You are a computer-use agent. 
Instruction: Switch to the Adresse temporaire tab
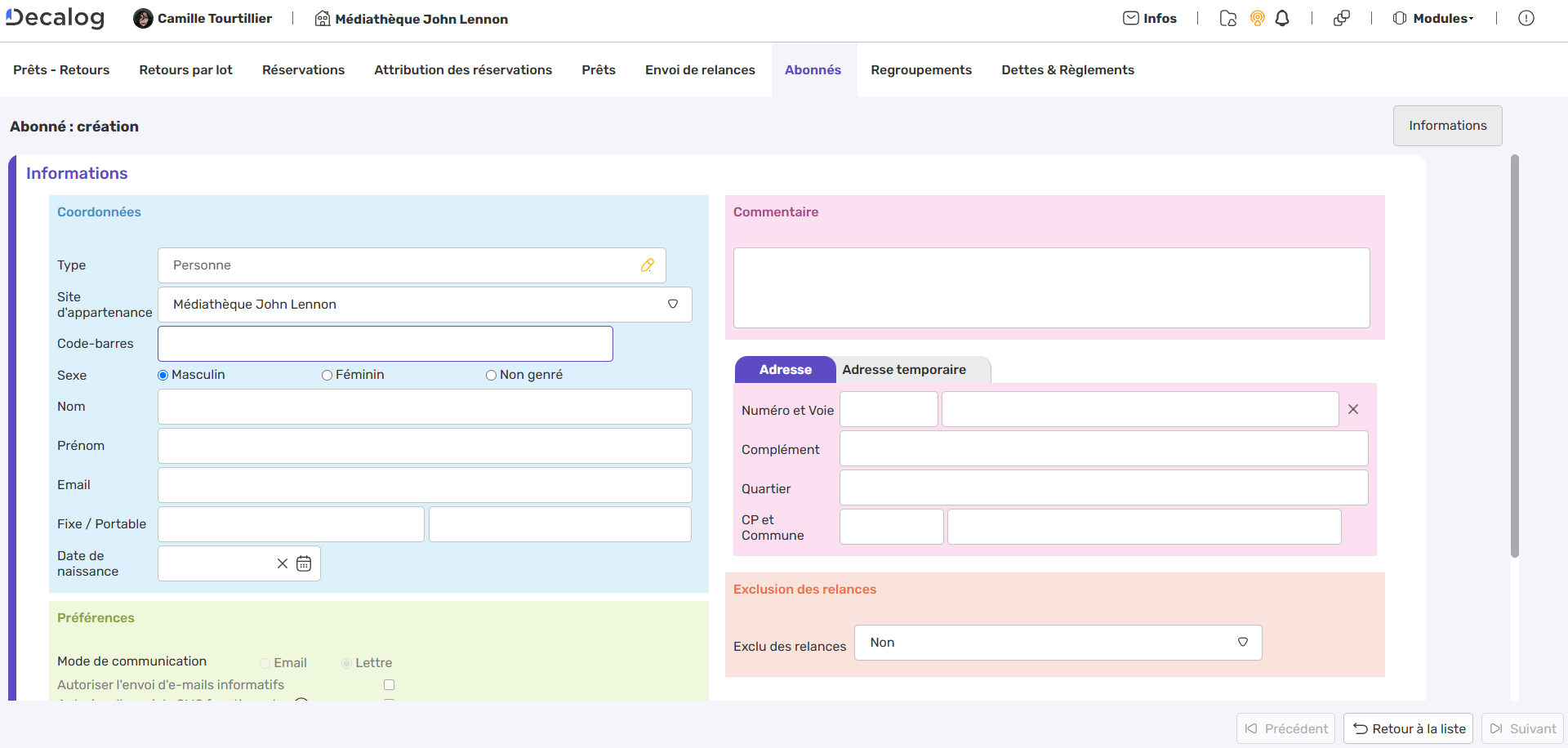click(x=904, y=369)
